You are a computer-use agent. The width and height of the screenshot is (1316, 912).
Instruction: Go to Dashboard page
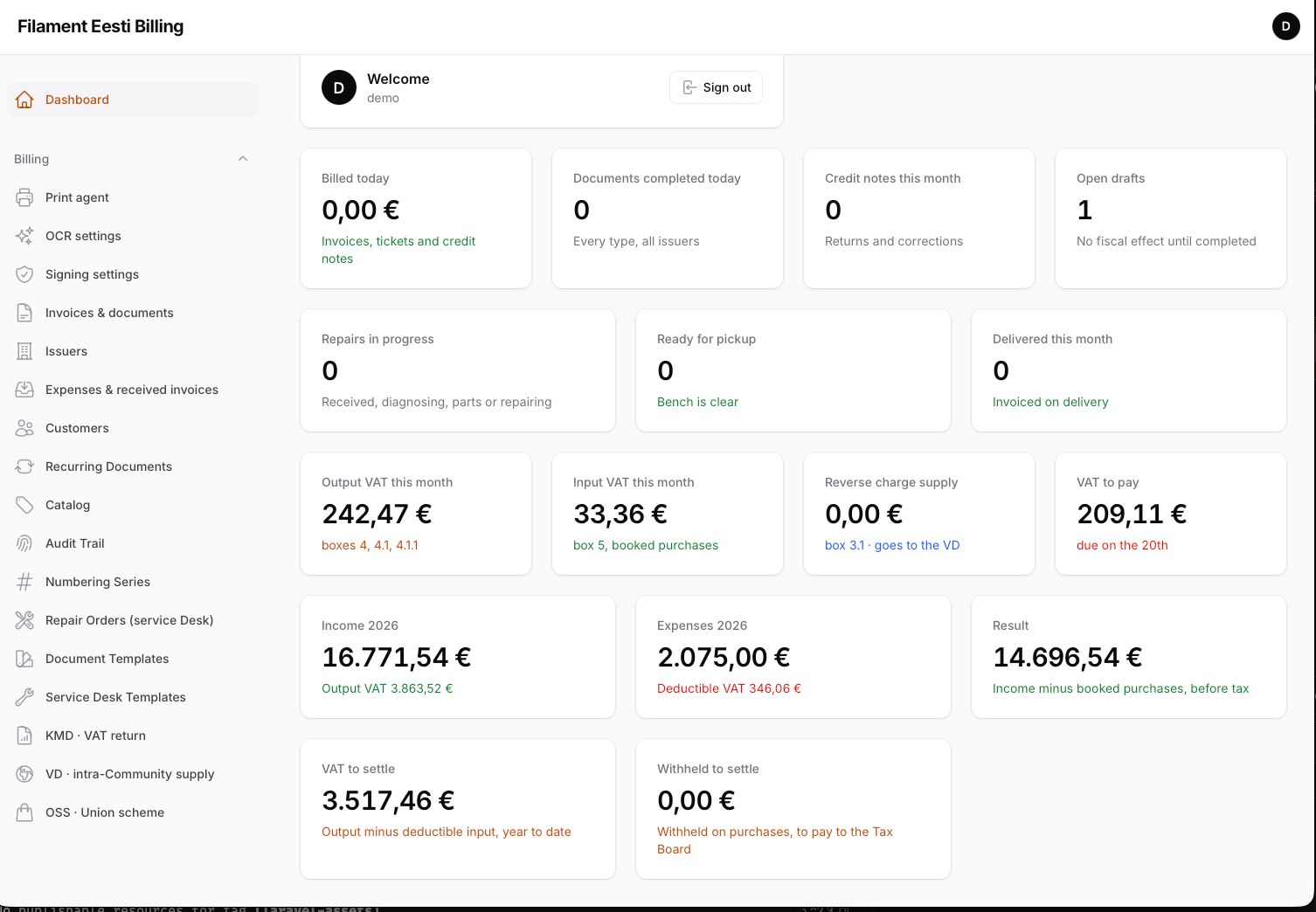[x=133, y=100]
